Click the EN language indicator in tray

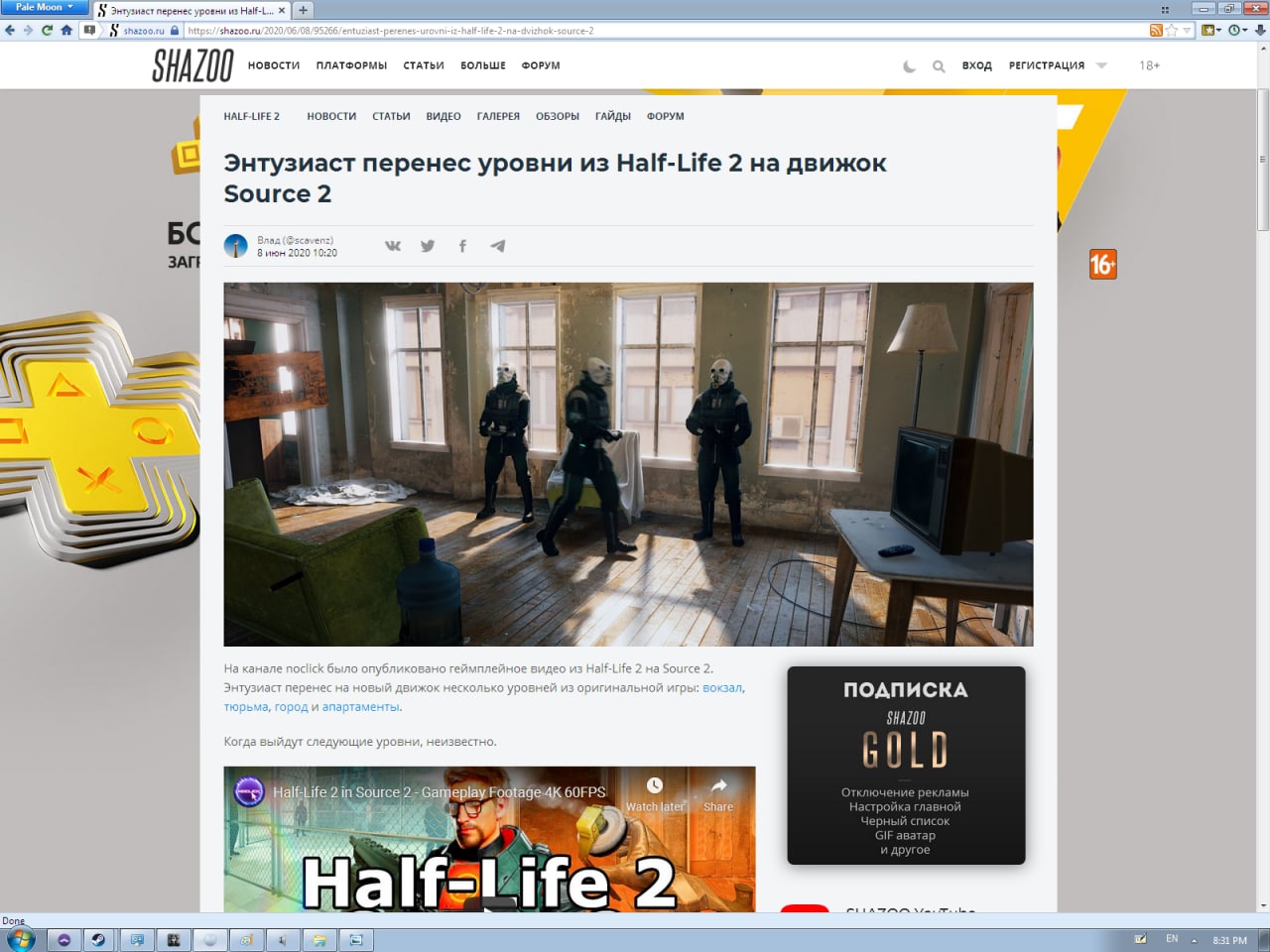tap(1172, 938)
